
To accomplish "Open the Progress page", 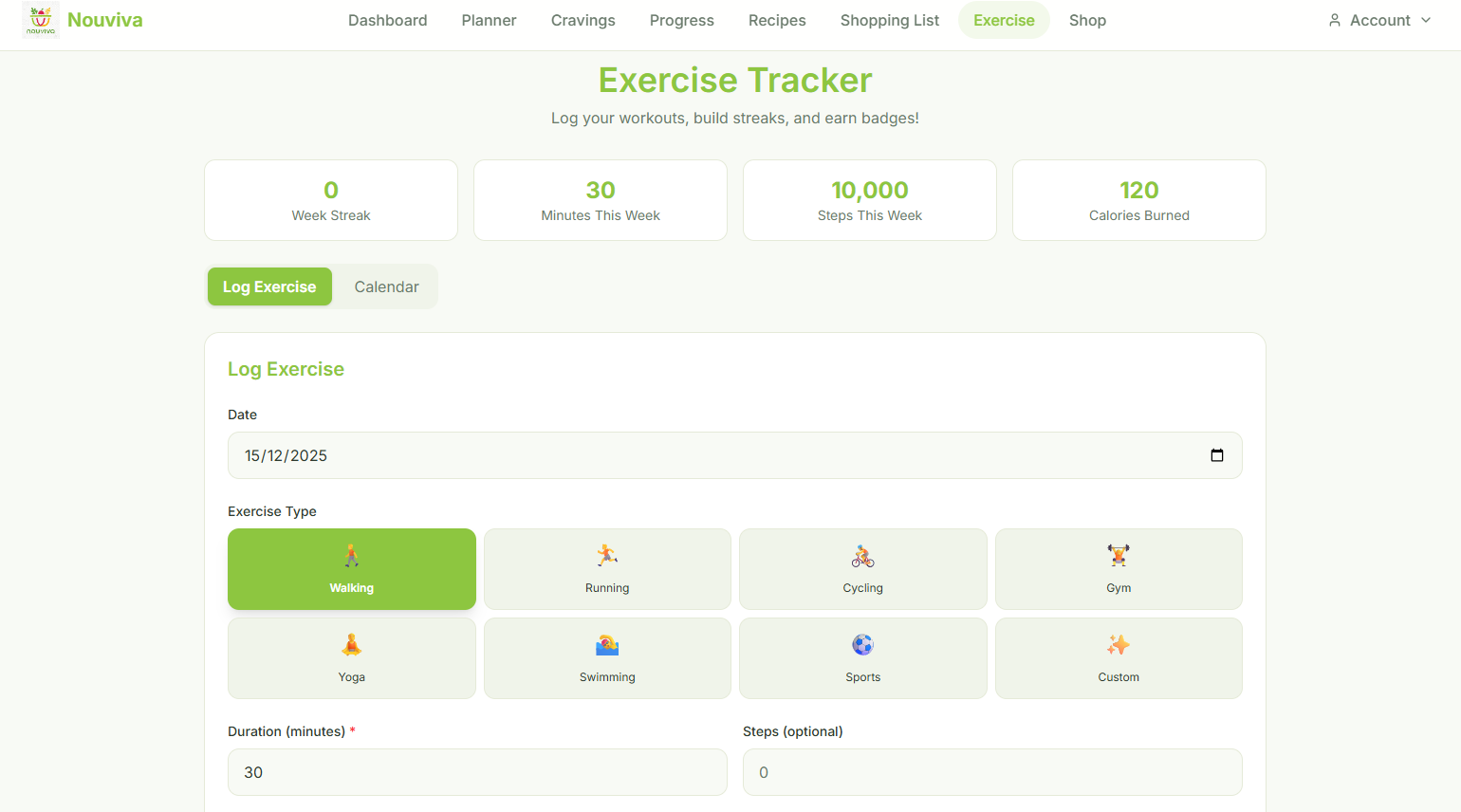I will pos(681,20).
